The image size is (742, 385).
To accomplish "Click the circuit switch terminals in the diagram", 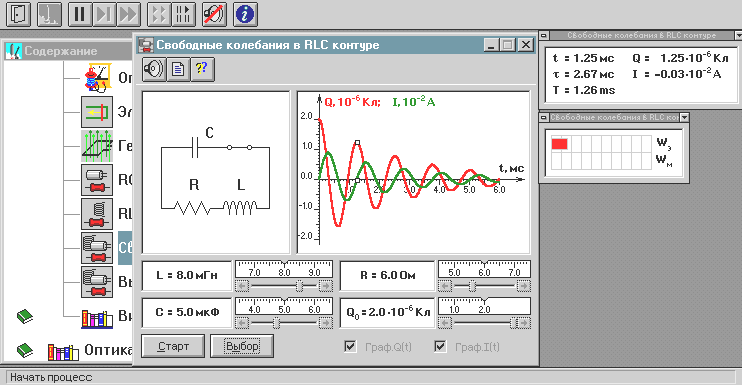I will point(239,148).
